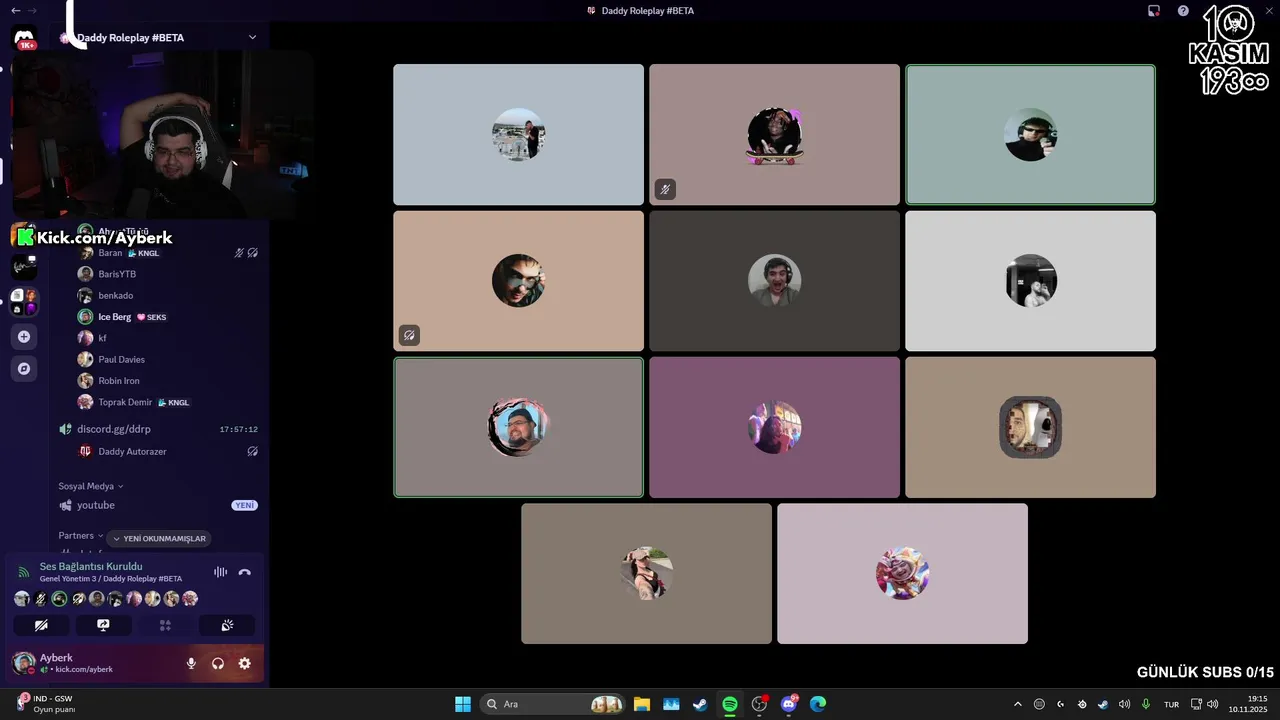
Task: Show hidden tray icons chevron
Action: click(1018, 704)
